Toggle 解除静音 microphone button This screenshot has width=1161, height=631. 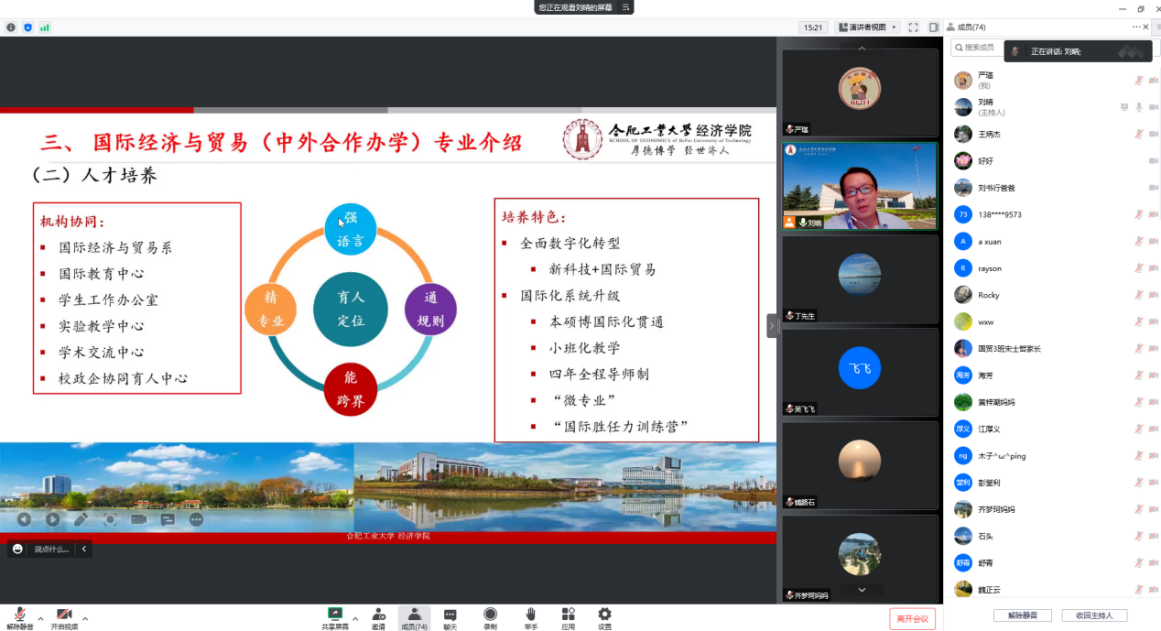(x=20, y=614)
